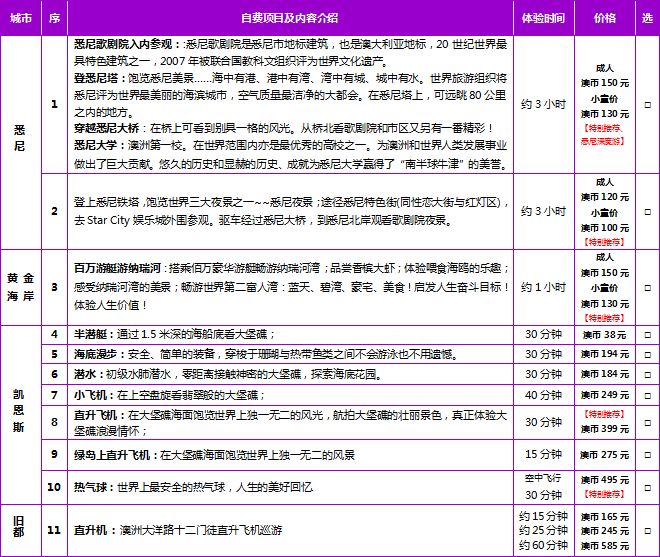Select the 黄金海岸 city cell
The height and width of the screenshot is (557, 660).
21,287
